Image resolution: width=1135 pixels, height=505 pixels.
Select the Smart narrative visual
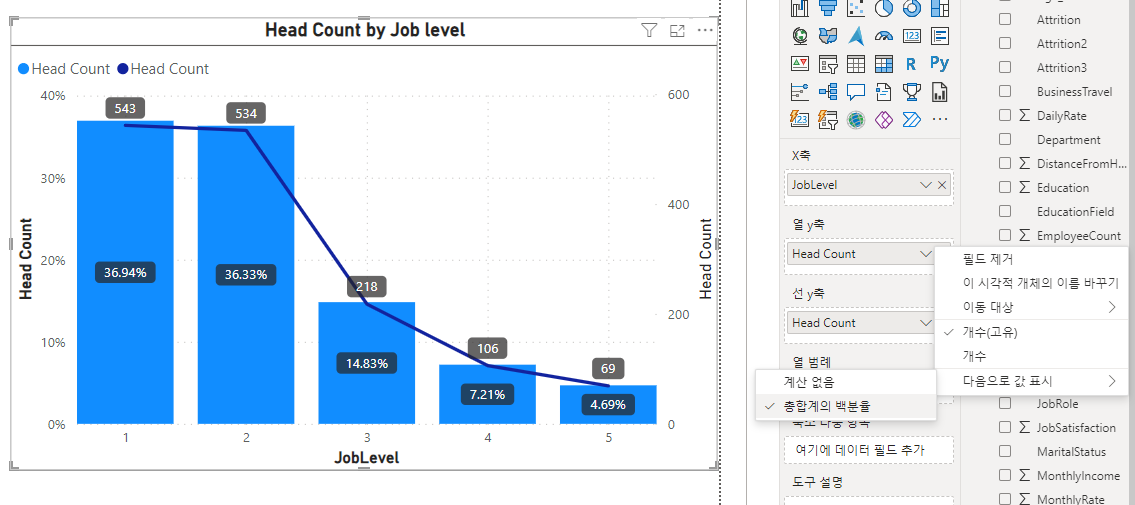884,92
